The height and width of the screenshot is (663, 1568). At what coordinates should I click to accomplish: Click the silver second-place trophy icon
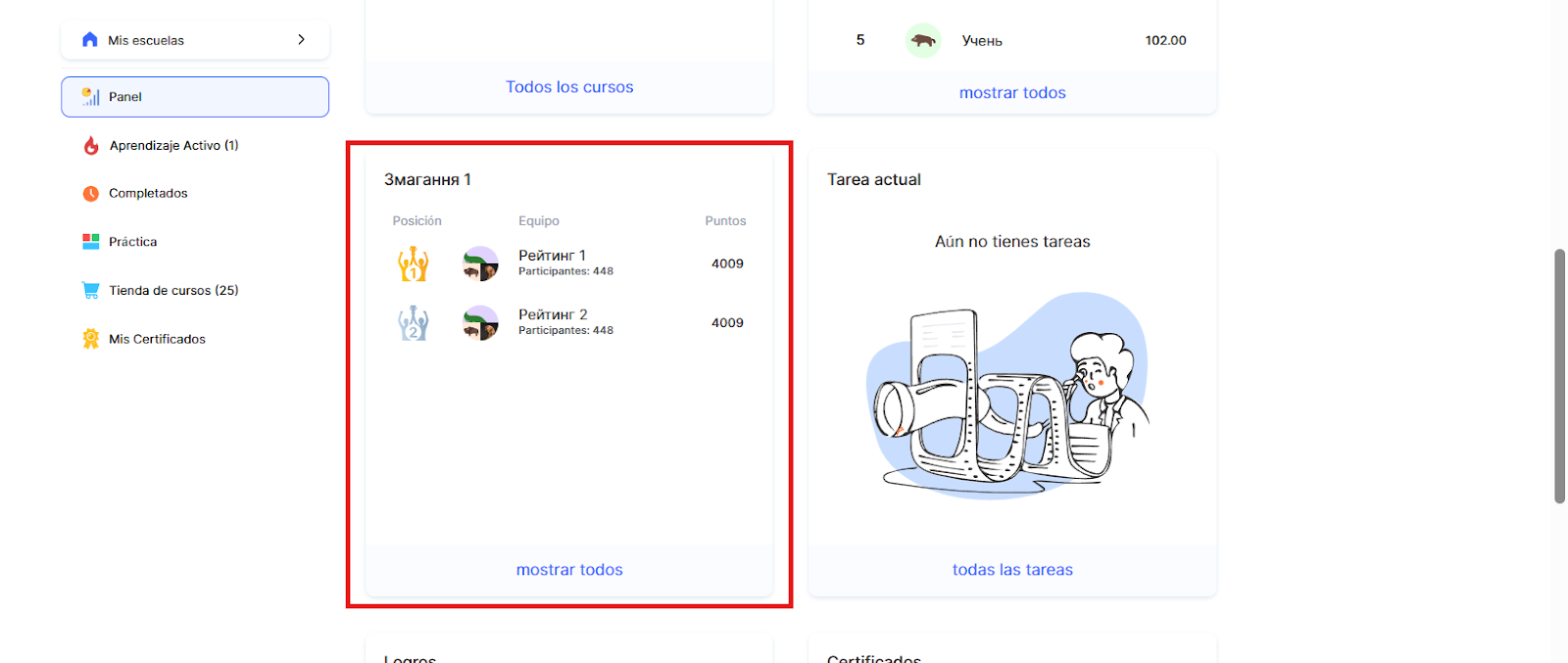(414, 322)
